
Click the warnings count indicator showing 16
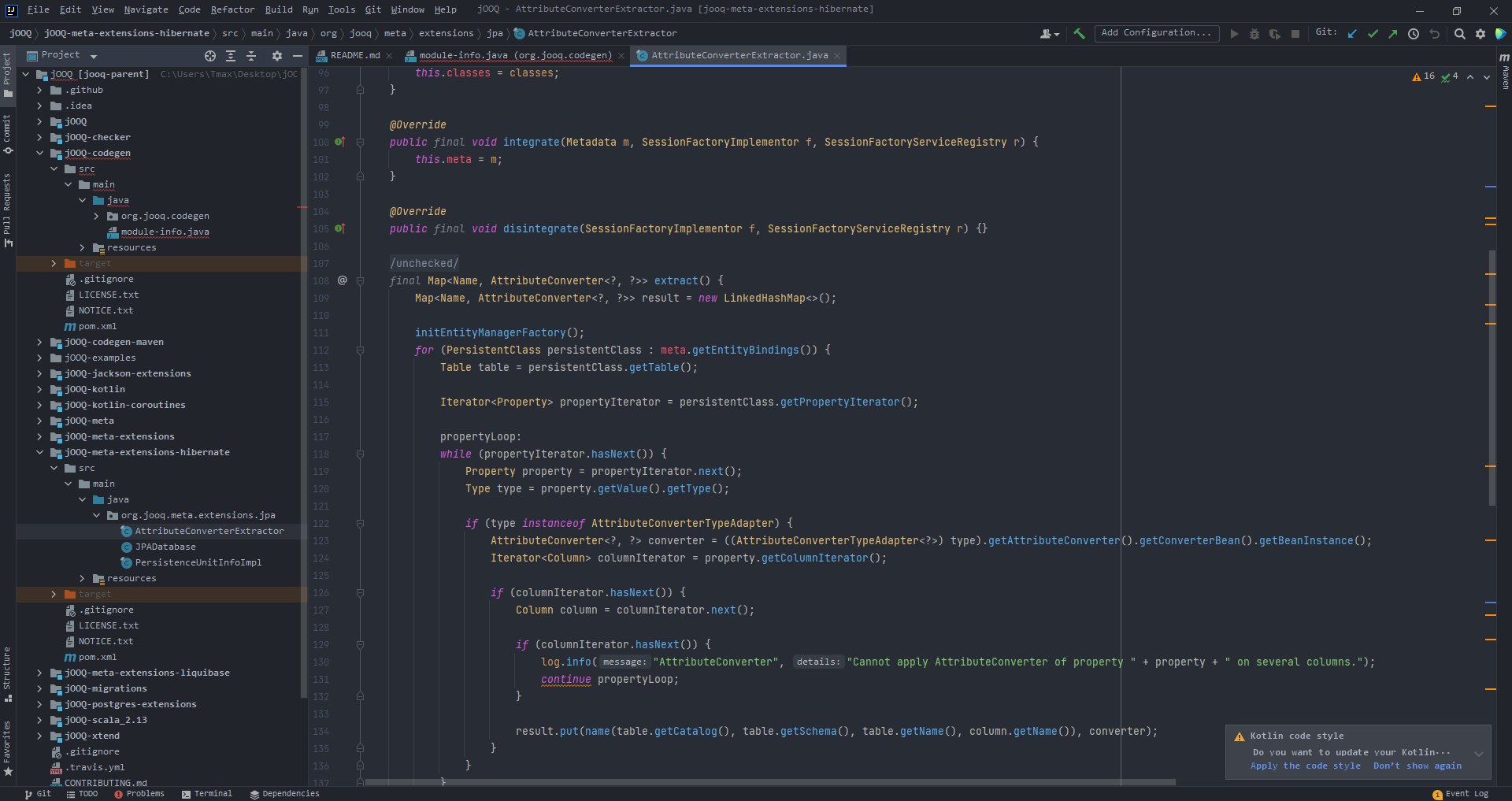click(x=1424, y=76)
